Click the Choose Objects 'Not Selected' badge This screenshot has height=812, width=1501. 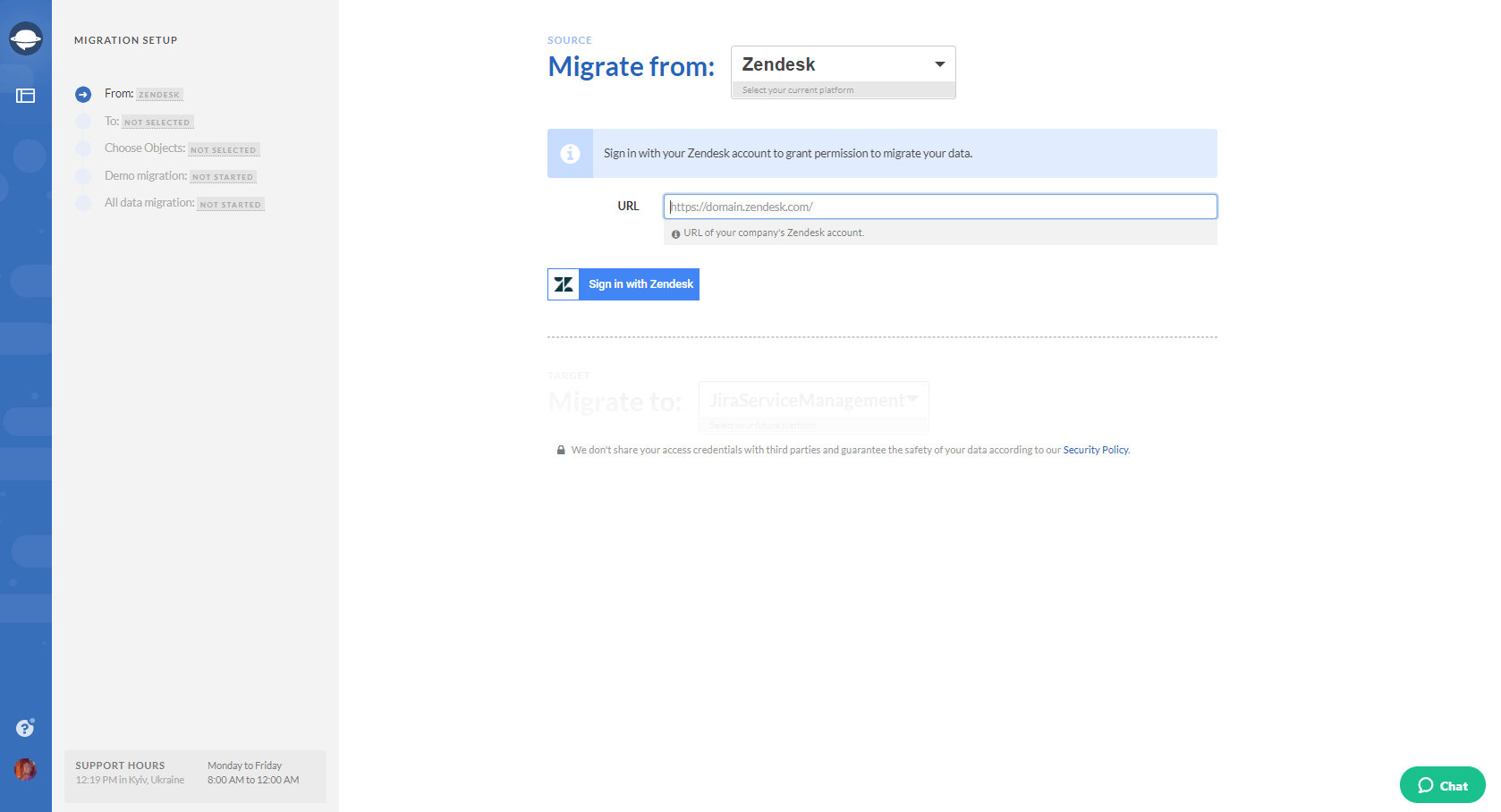(224, 150)
